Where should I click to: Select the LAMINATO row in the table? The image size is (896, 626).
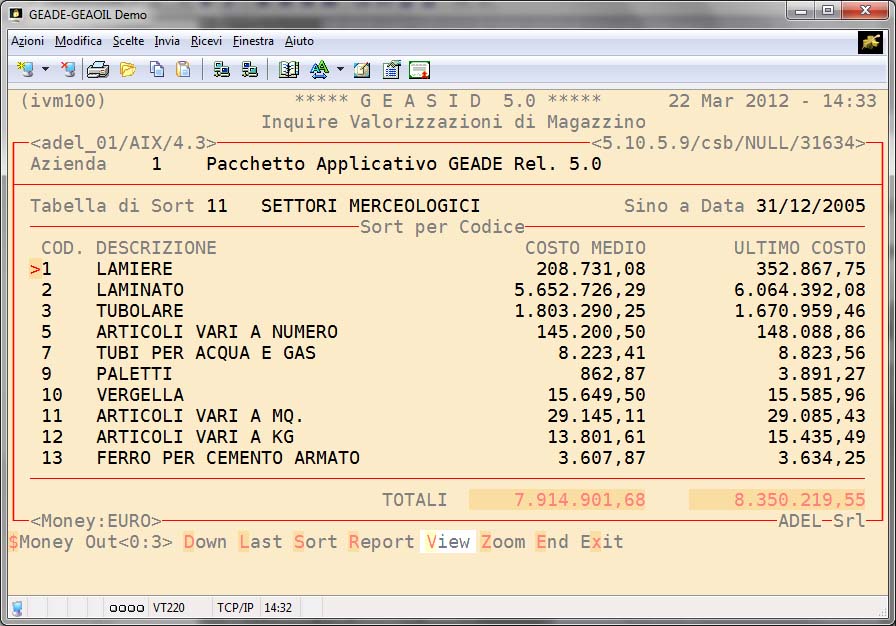140,290
